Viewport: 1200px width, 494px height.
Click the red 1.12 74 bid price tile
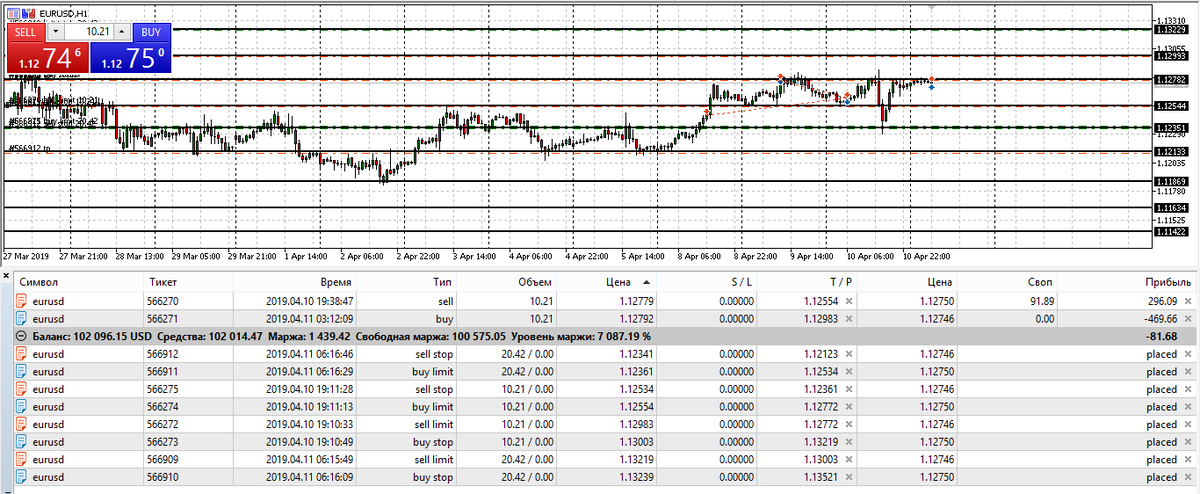pos(47,58)
